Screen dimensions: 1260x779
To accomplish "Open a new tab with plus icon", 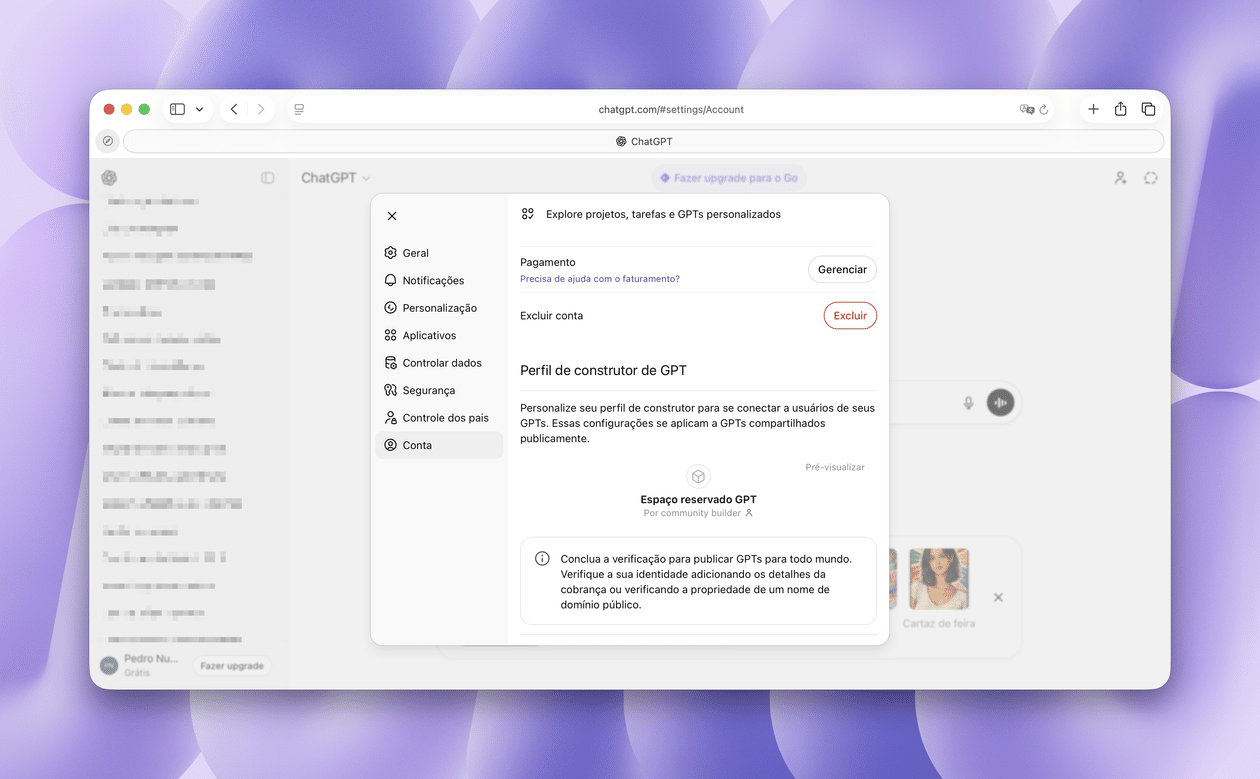I will point(1093,109).
